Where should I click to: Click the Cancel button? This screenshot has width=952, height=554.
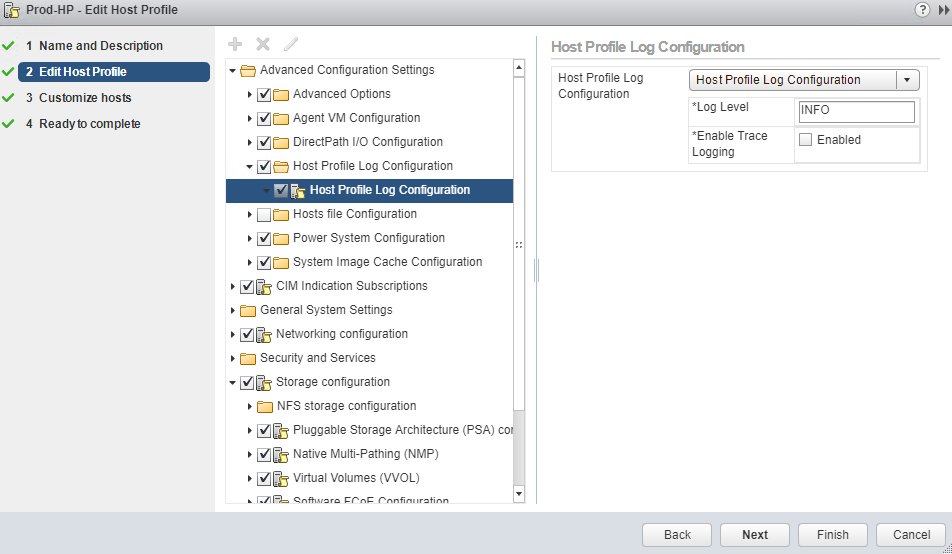pos(911,534)
